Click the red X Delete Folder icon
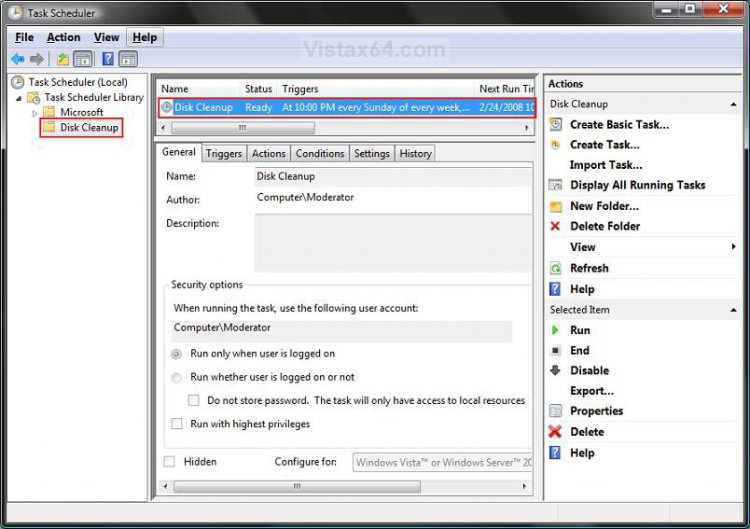This screenshot has height=529, width=750. click(x=555, y=226)
